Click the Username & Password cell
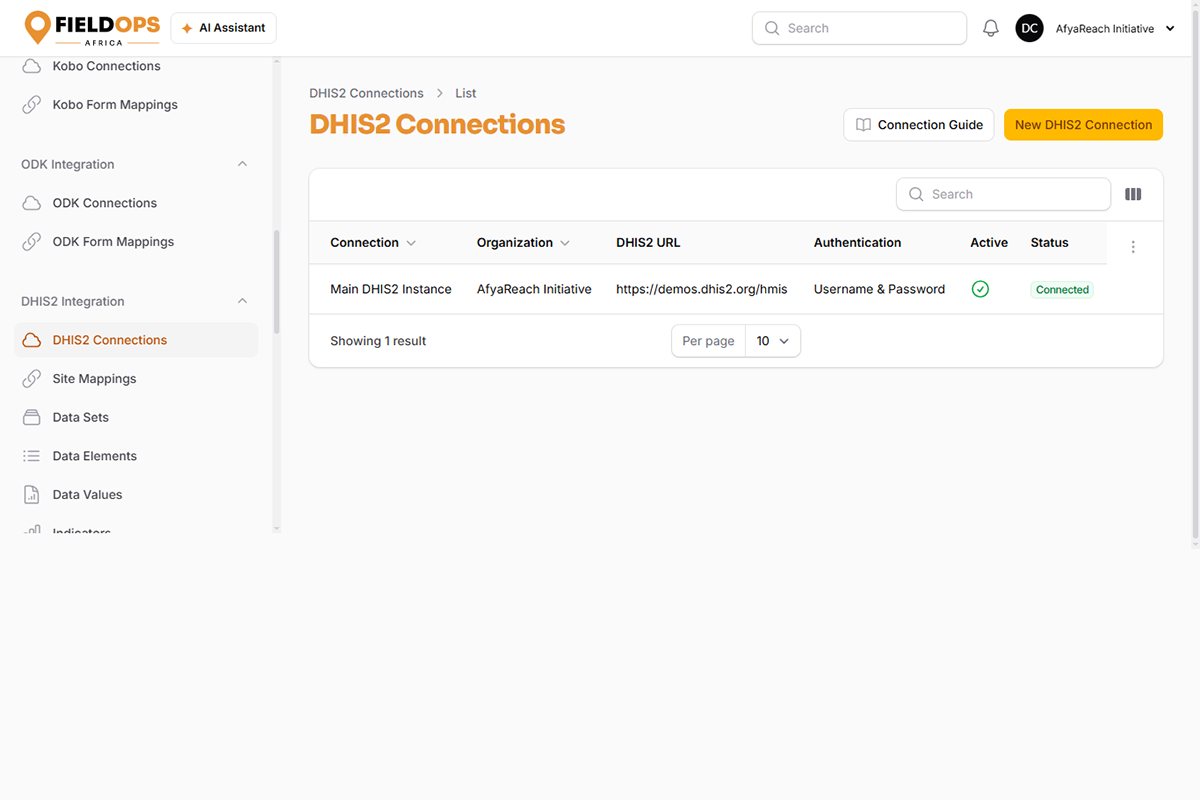Screen dimensions: 1200x800 (x=879, y=289)
